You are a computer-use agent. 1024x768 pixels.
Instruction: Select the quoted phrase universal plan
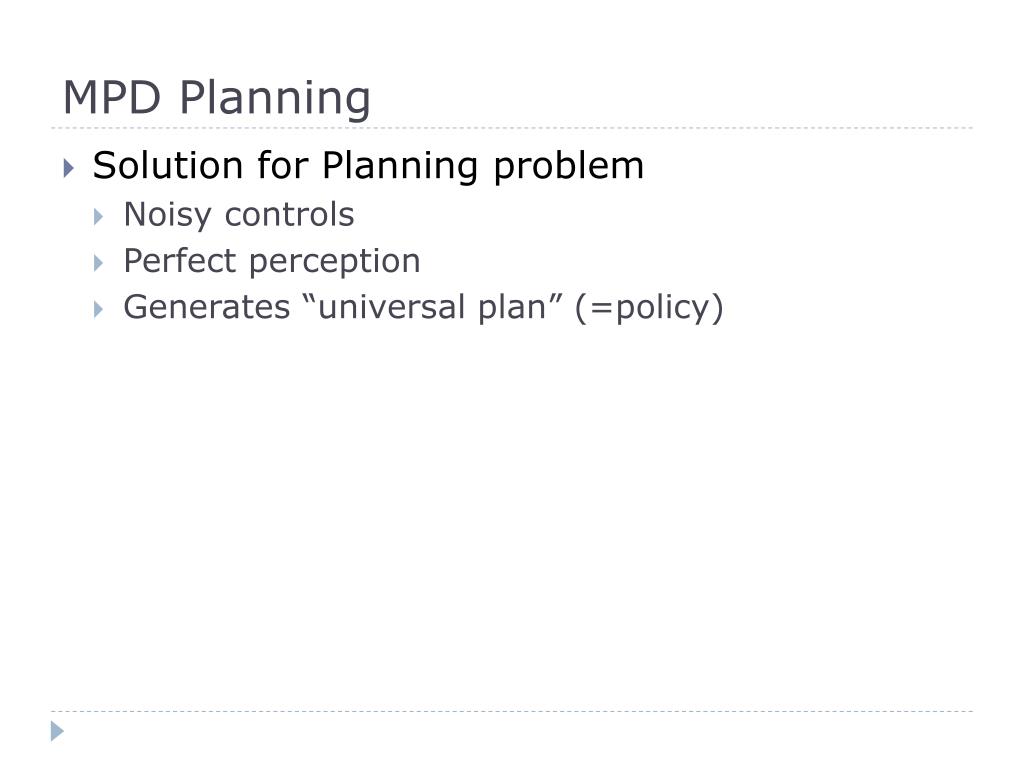[x=434, y=306]
